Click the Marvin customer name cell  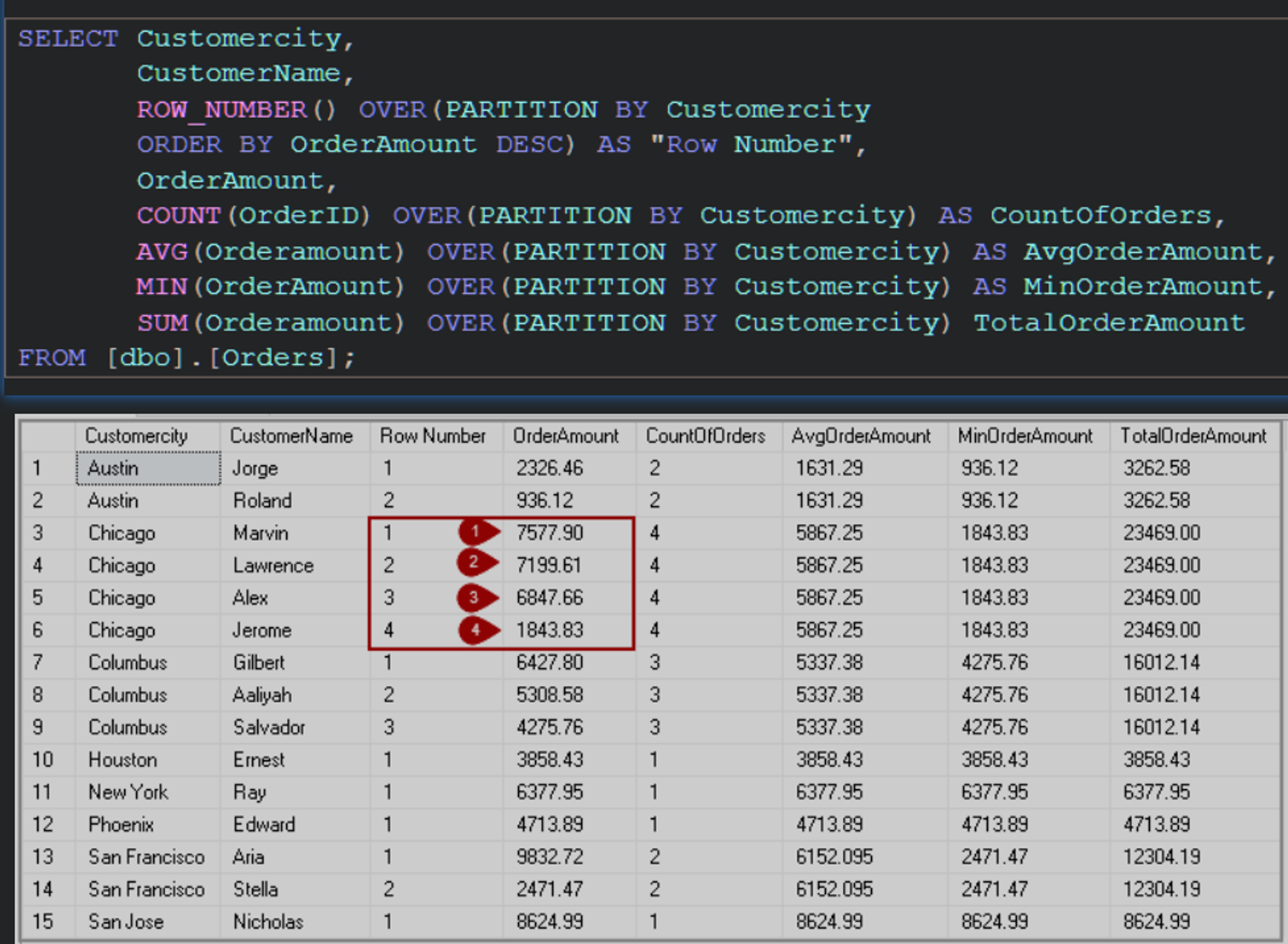[x=295, y=533]
